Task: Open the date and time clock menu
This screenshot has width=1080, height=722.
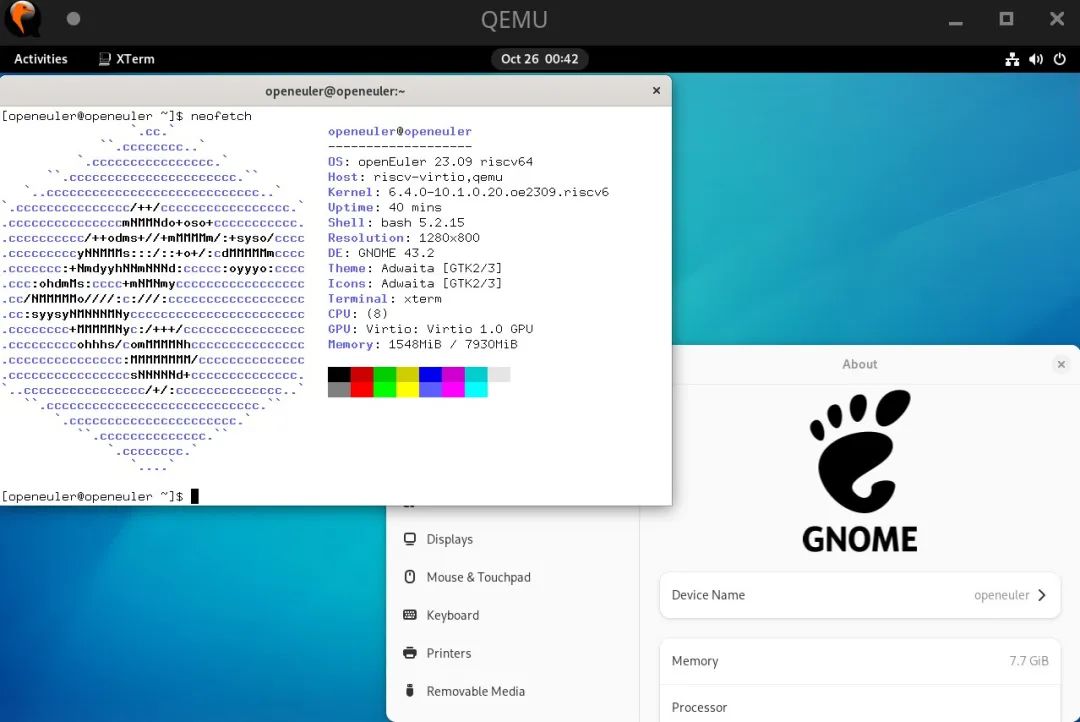Action: pyautogui.click(x=539, y=59)
